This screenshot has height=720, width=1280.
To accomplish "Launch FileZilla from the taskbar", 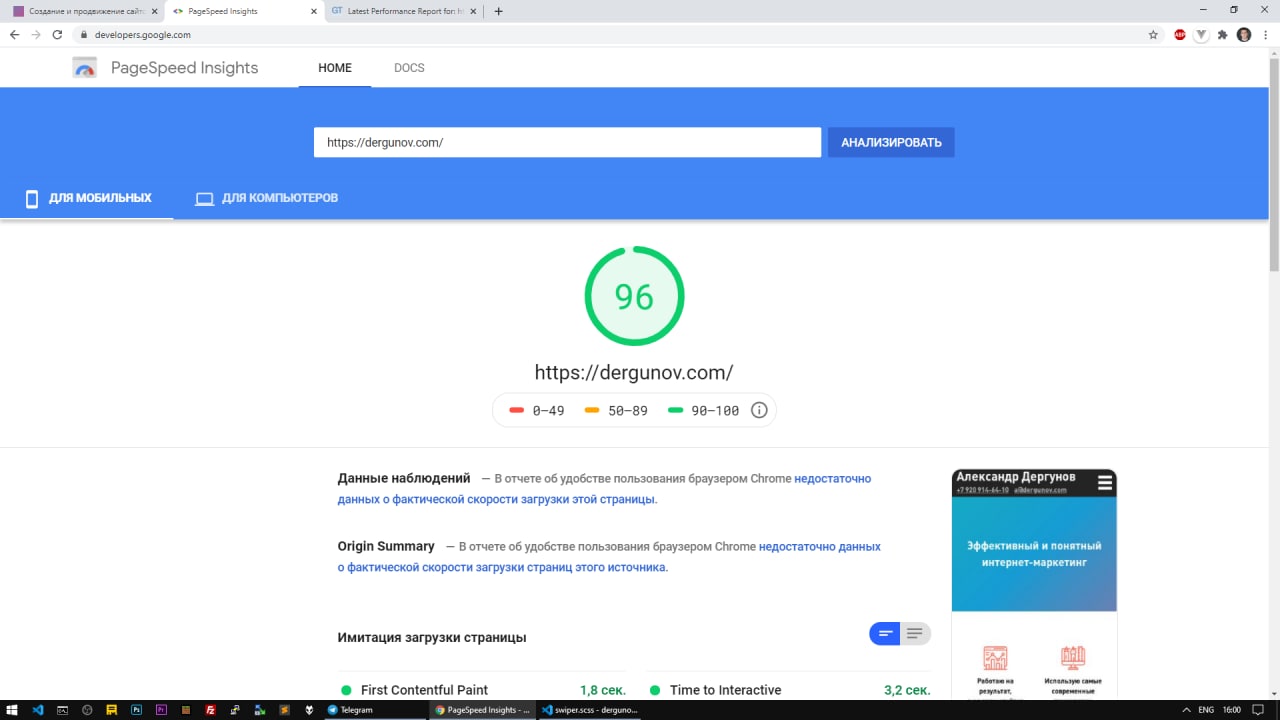I will pyautogui.click(x=211, y=710).
